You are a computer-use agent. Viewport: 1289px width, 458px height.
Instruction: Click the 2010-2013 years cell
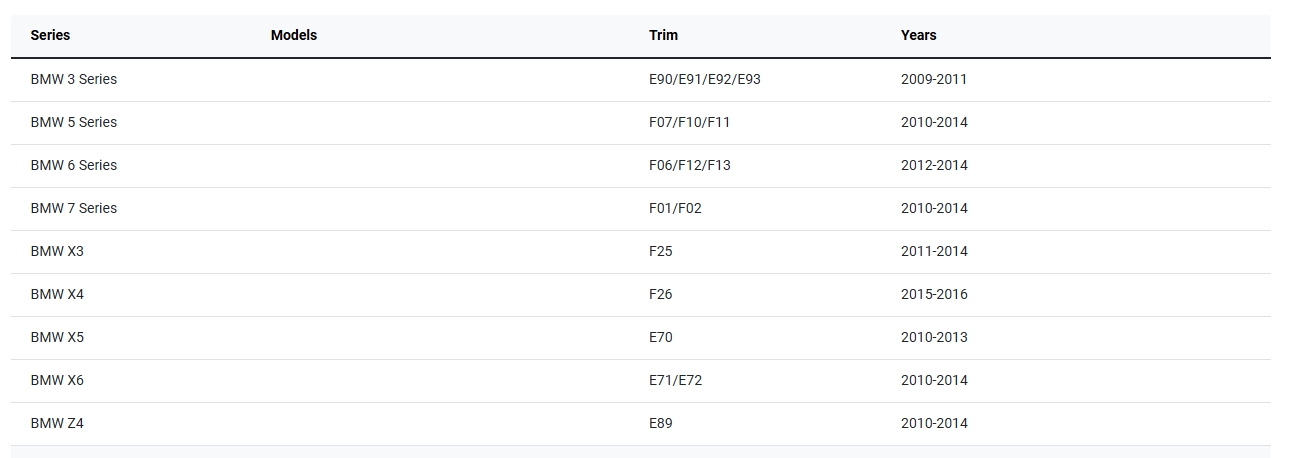coord(933,337)
